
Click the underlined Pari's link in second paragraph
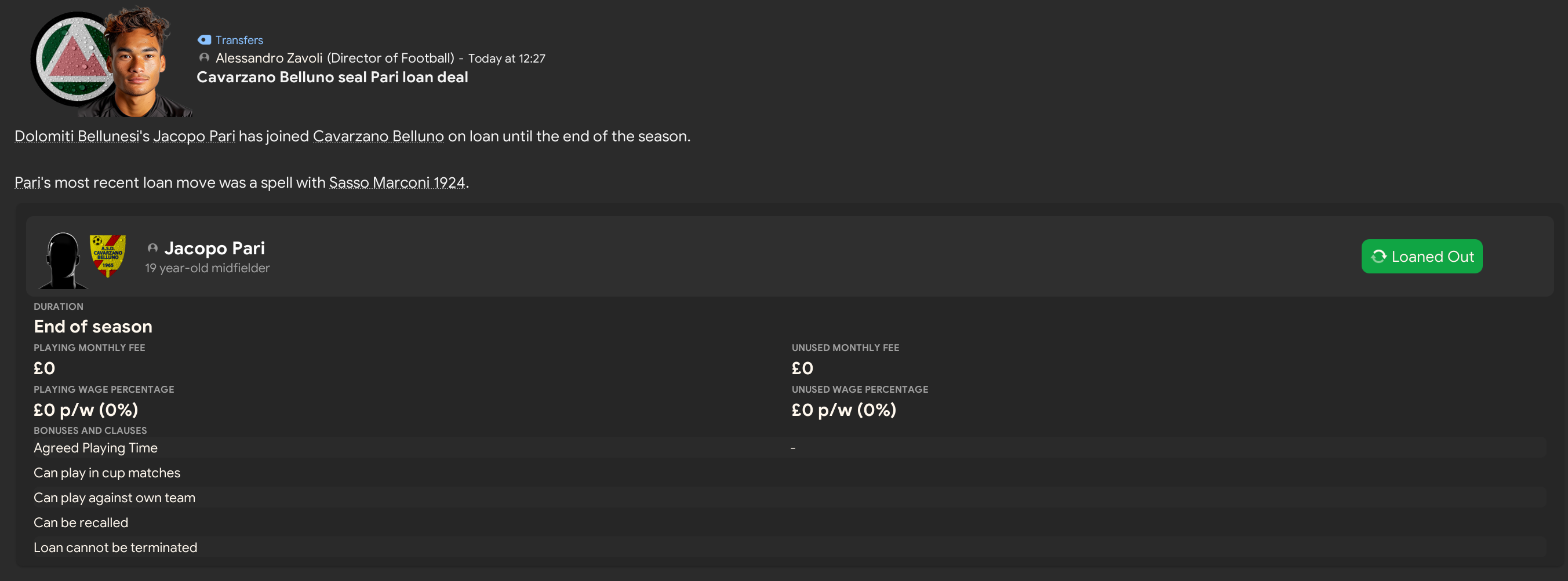point(27,182)
